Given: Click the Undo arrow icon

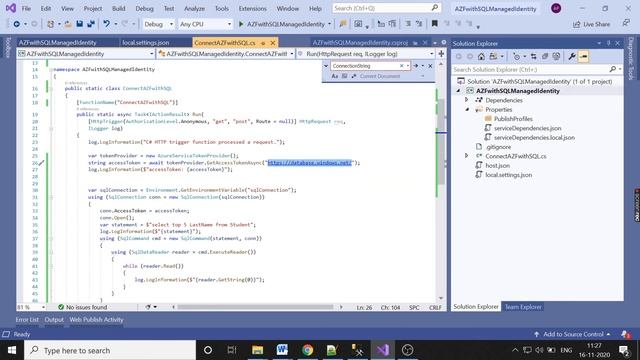Looking at the screenshot, I should (107, 24).
